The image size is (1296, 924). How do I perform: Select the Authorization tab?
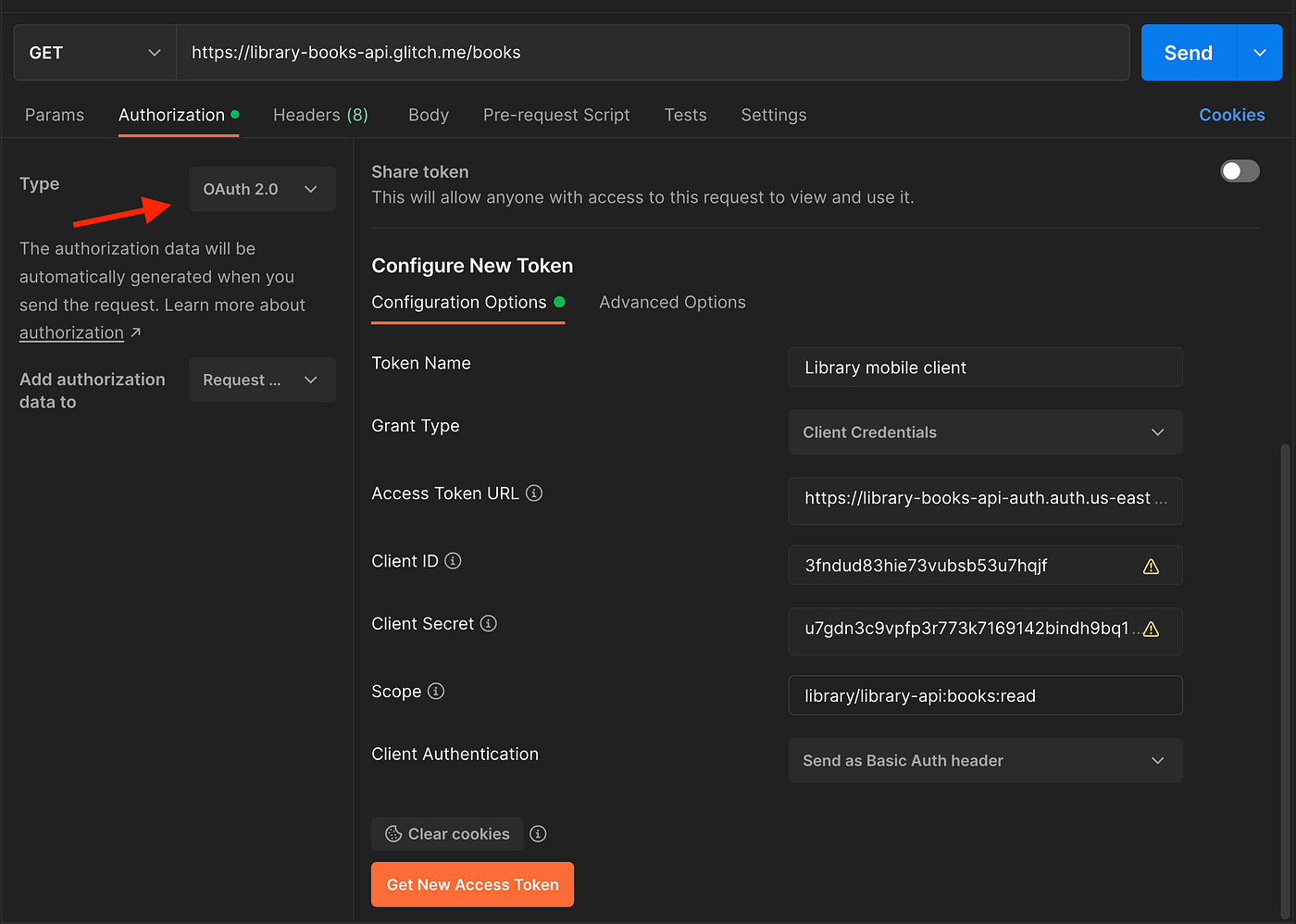pos(179,115)
